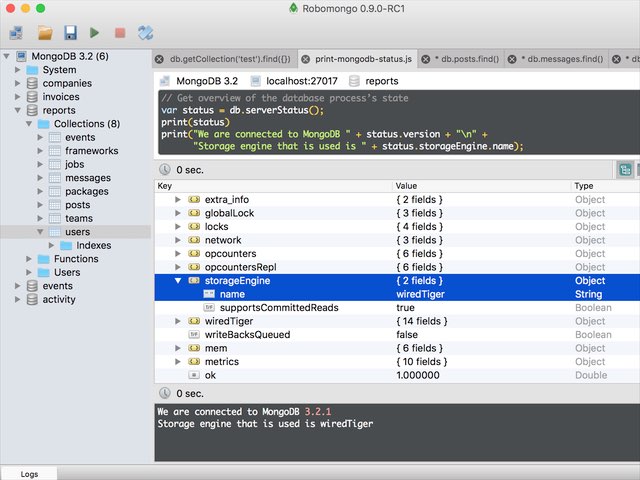Click the reports database icon in query header
The height and width of the screenshot is (480, 640).
coord(354,81)
